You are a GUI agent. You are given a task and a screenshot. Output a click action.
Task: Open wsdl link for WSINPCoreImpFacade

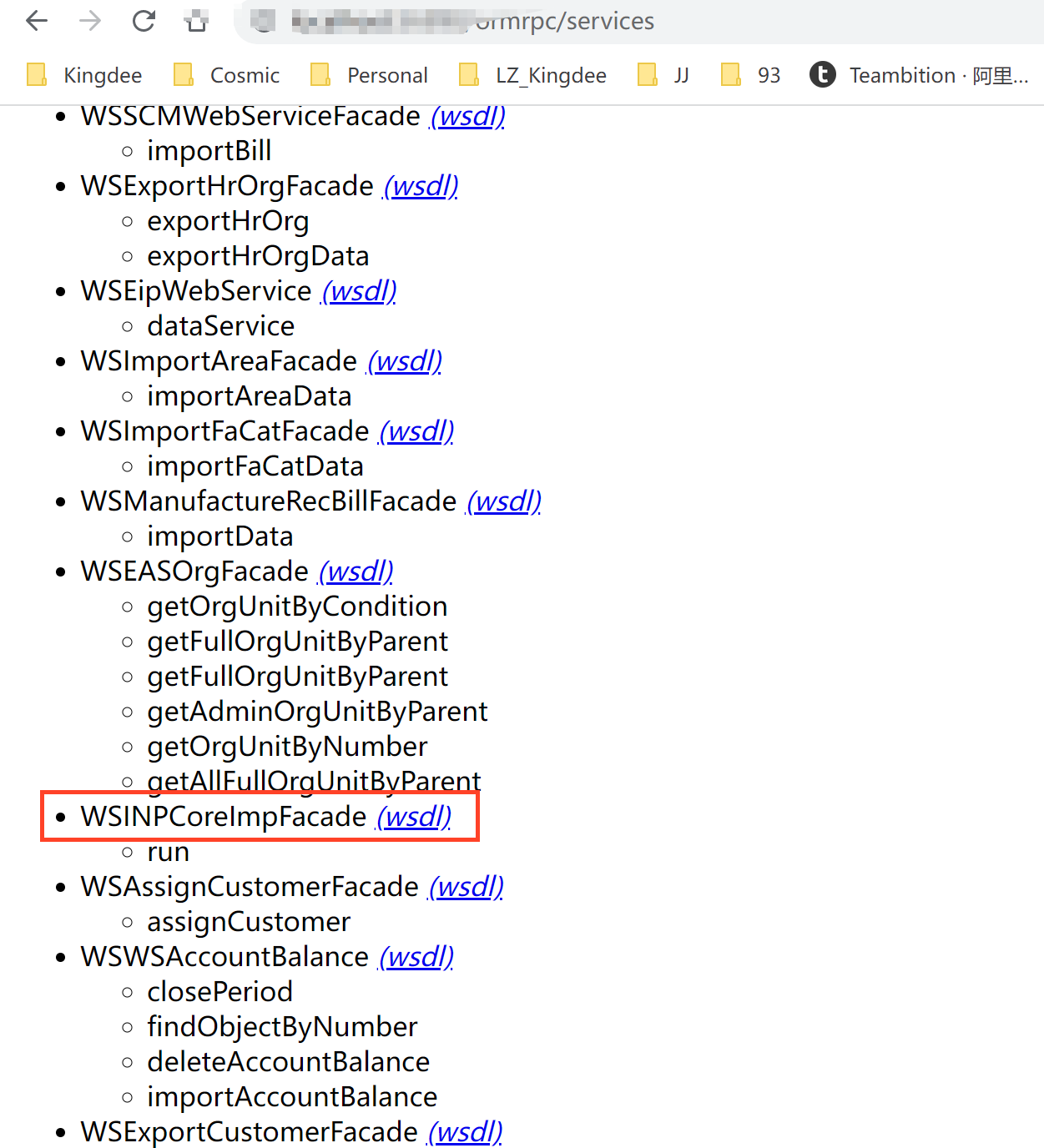coord(415,817)
